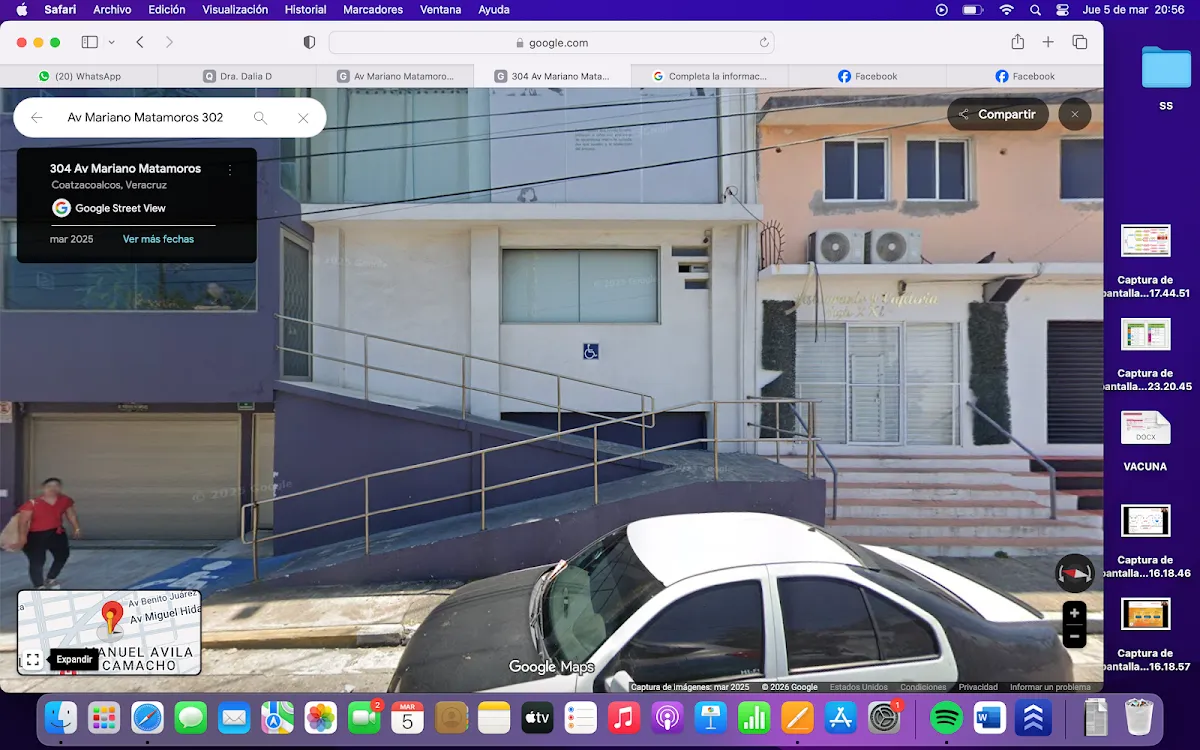The width and height of the screenshot is (1200, 750).
Task: Open Finder from the Dock
Action: point(61,717)
